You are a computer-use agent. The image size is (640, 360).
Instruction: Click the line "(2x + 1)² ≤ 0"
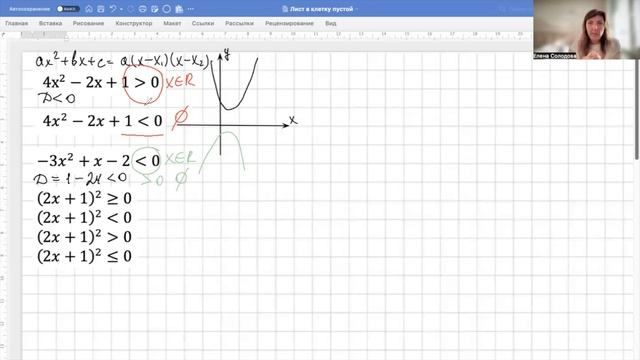84,256
